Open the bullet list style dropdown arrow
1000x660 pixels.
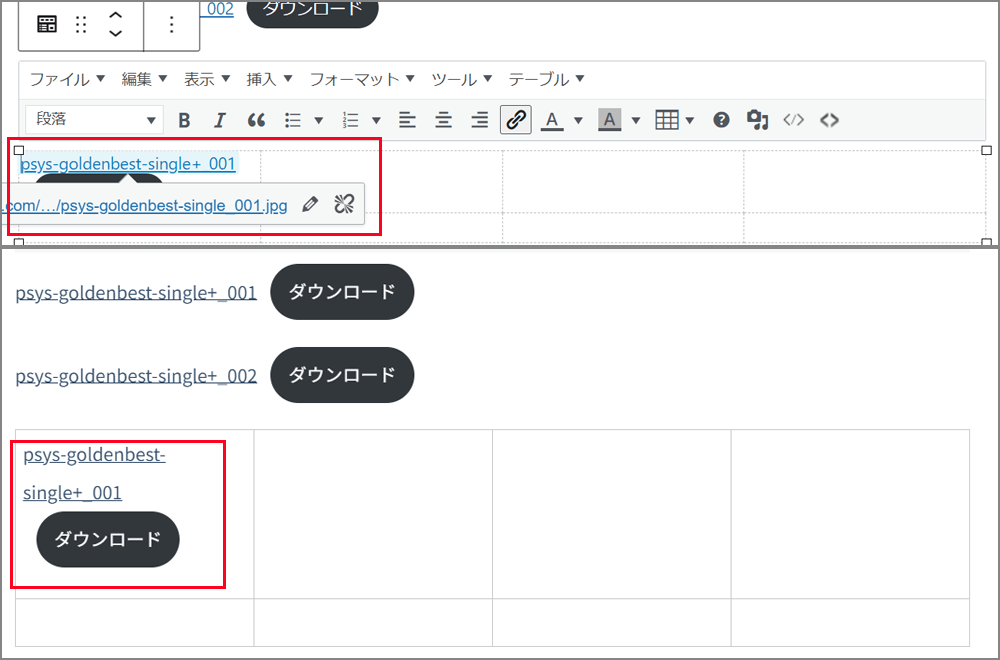click(x=319, y=120)
